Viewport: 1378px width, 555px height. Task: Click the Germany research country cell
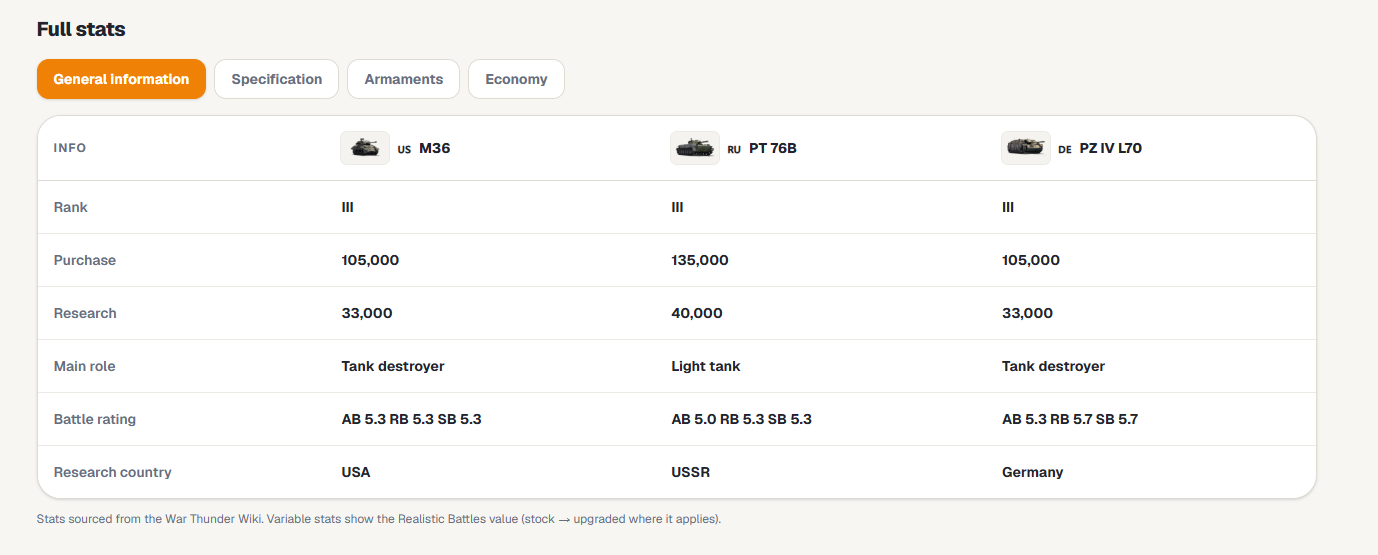click(1033, 472)
